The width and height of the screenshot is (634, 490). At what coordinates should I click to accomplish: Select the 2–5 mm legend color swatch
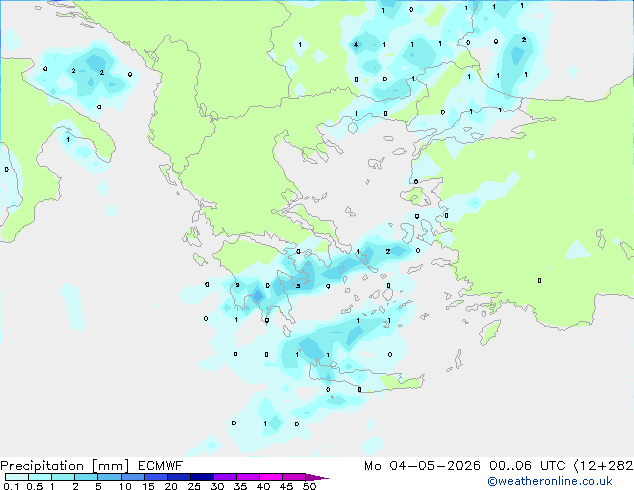(86, 477)
